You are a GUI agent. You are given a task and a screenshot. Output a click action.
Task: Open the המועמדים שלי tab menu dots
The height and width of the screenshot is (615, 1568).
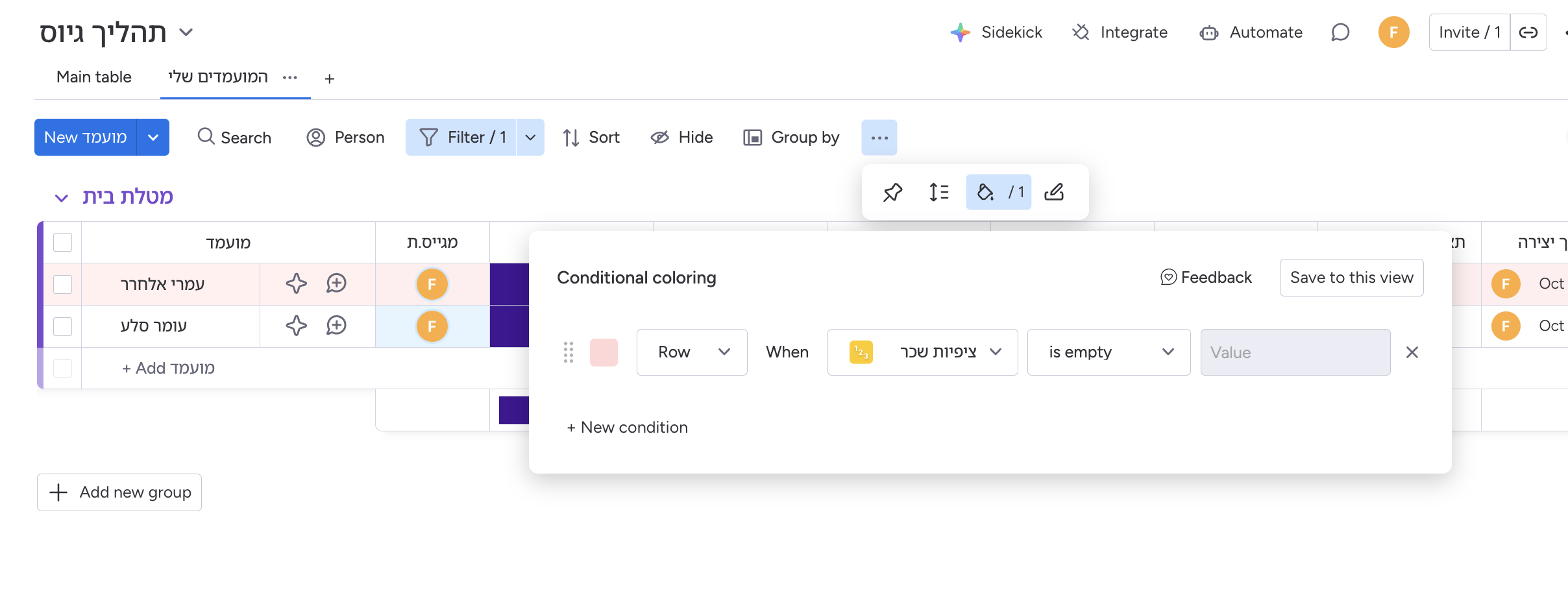click(x=290, y=77)
